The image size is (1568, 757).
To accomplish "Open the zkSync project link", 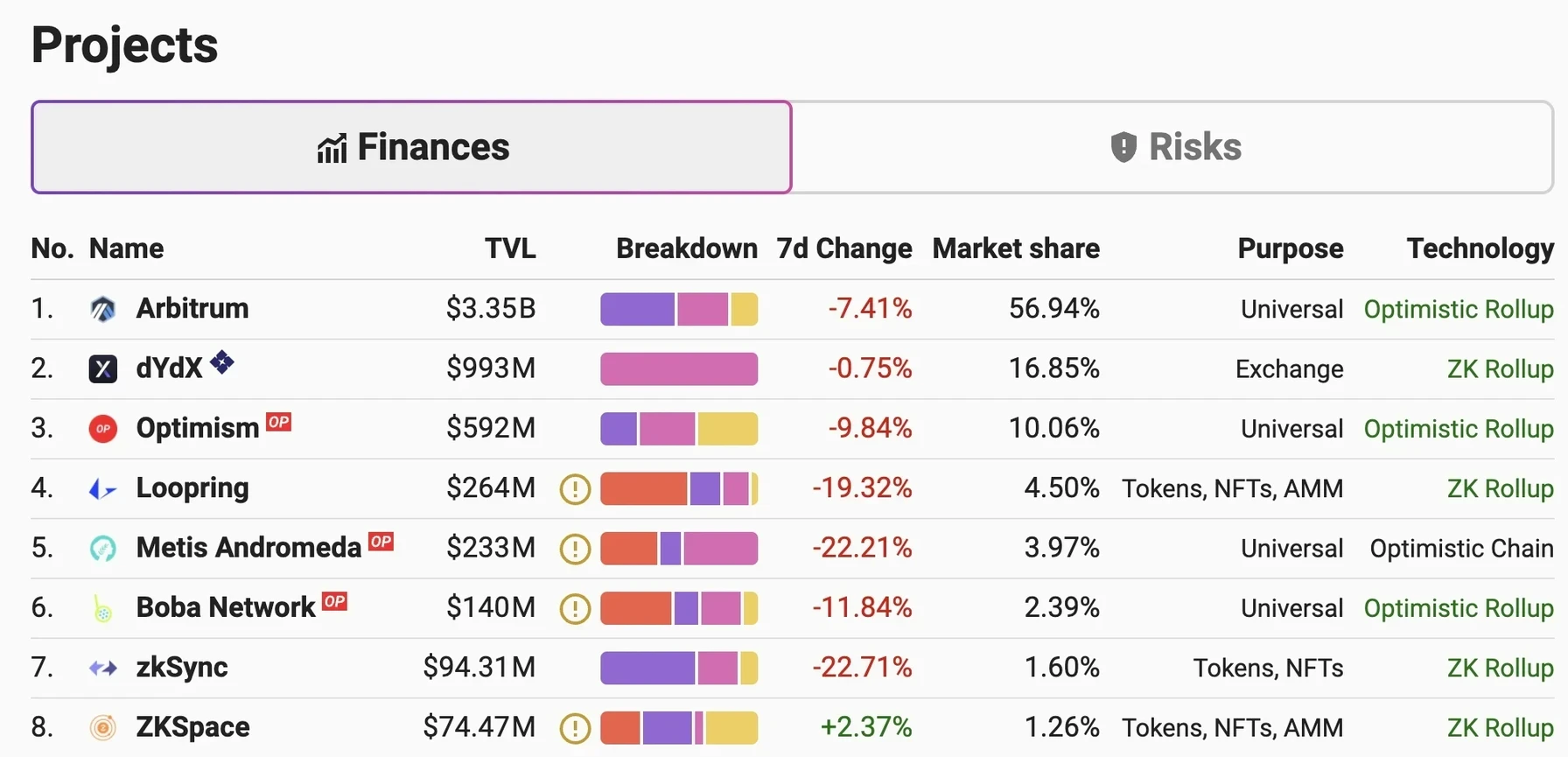I will [x=182, y=668].
